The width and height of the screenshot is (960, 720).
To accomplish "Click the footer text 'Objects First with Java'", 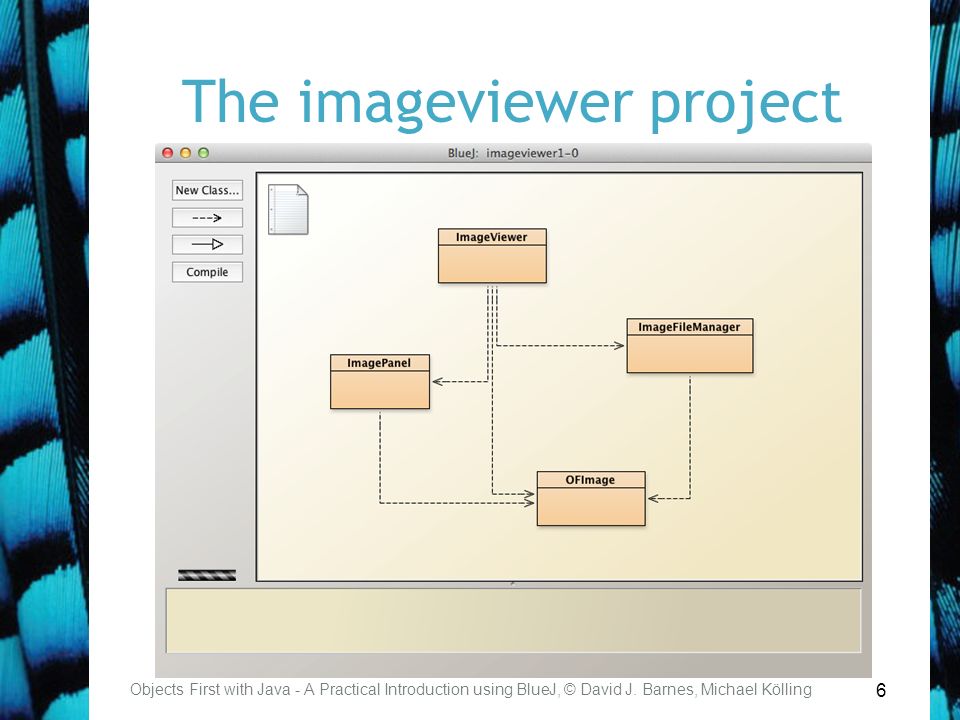I will pos(210,690).
